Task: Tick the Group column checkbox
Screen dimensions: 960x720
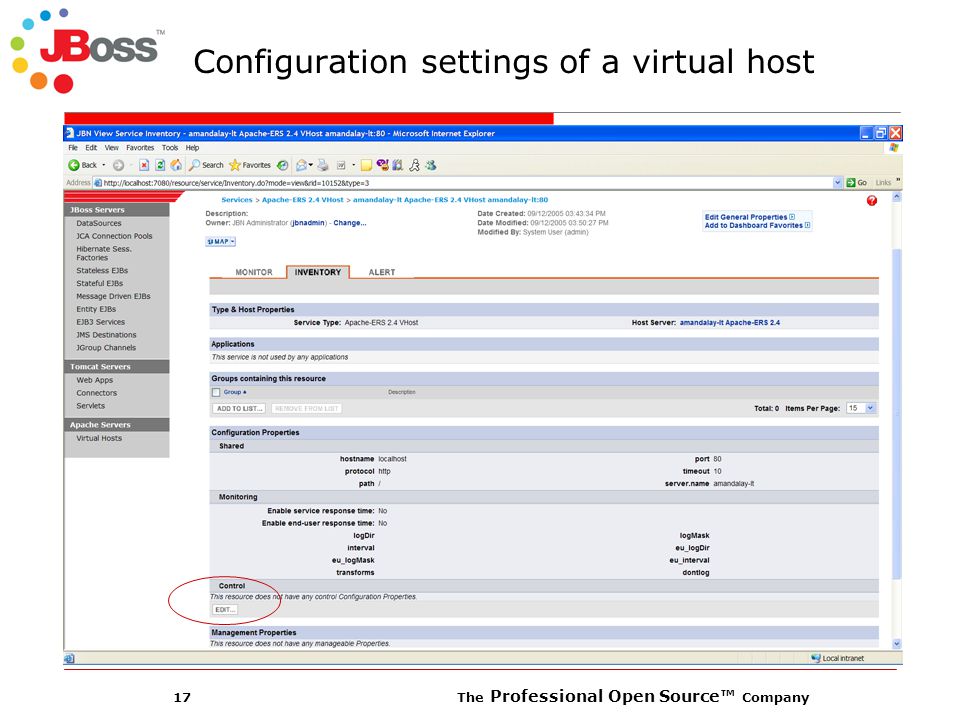Action: click(216, 392)
